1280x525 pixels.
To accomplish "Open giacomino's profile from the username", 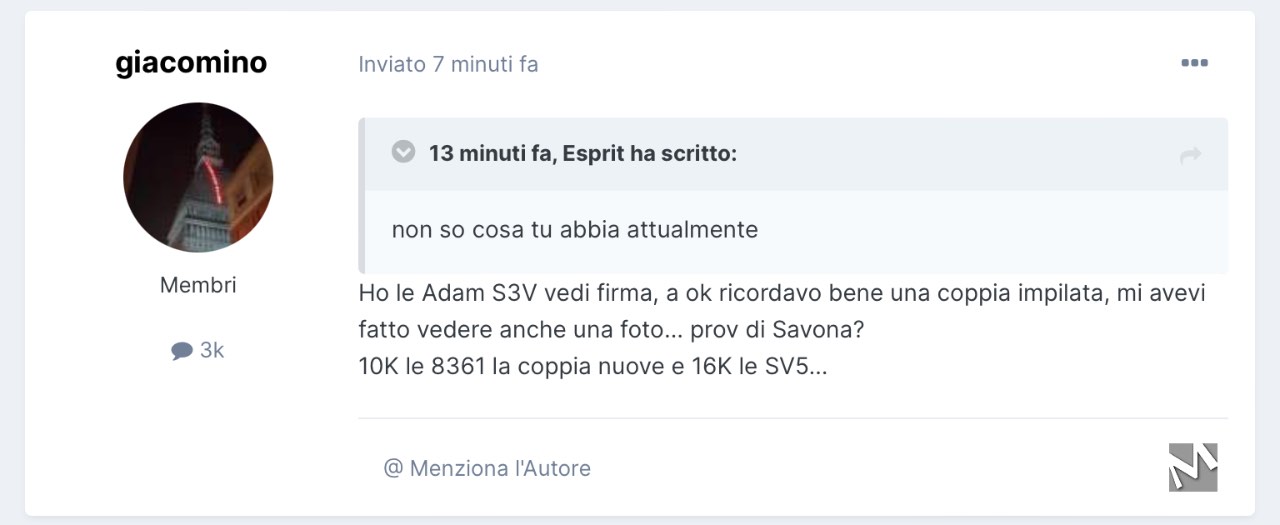I will click(191, 63).
